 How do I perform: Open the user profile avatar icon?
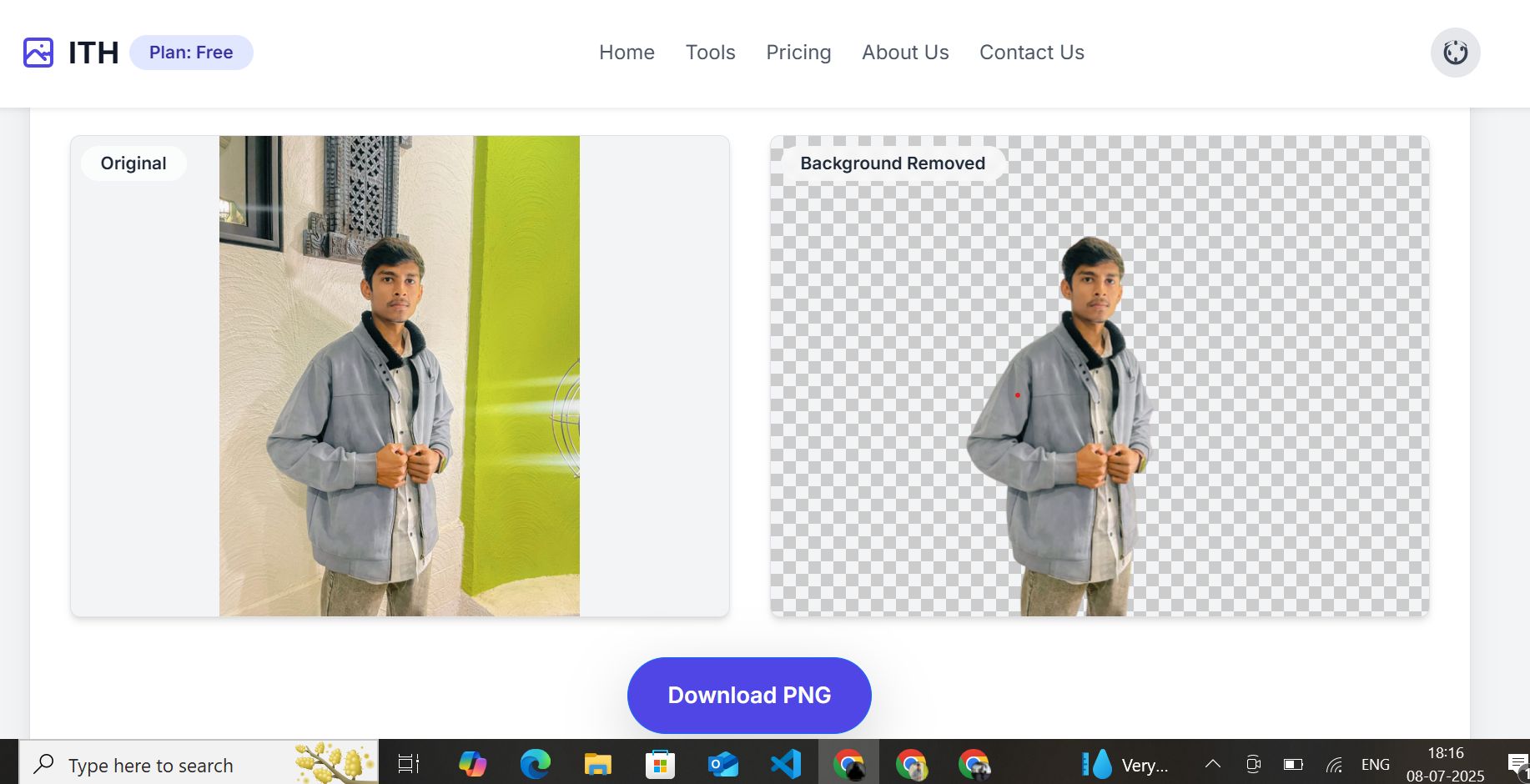1455,53
